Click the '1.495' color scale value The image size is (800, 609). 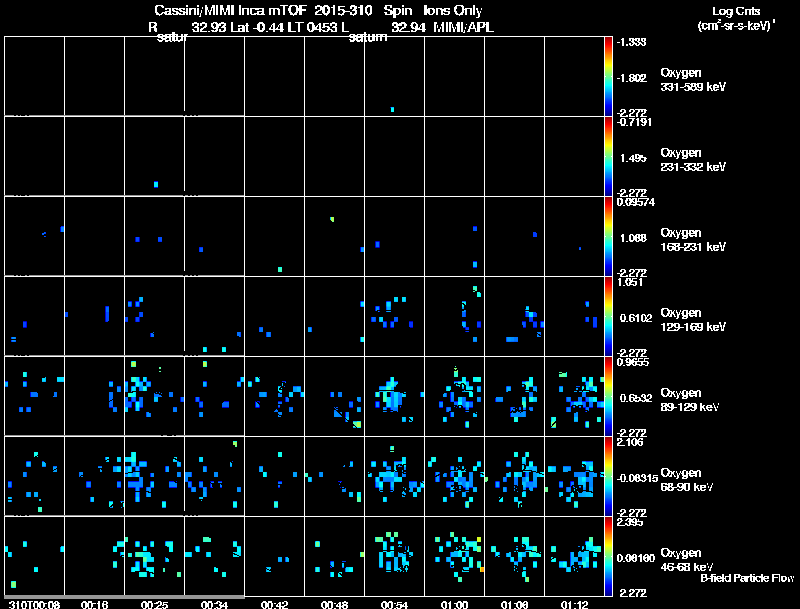(x=633, y=158)
